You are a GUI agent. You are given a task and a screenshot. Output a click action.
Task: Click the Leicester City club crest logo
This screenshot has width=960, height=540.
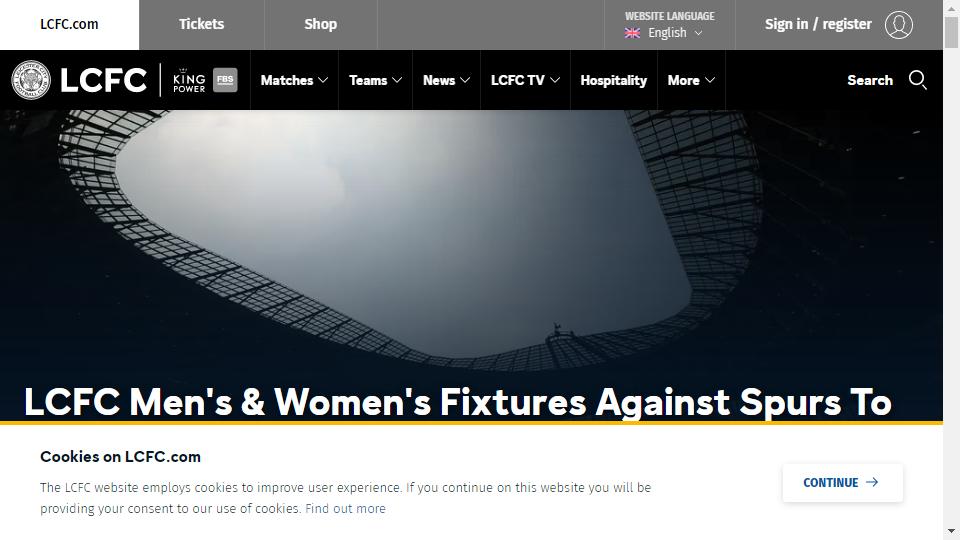[31, 80]
